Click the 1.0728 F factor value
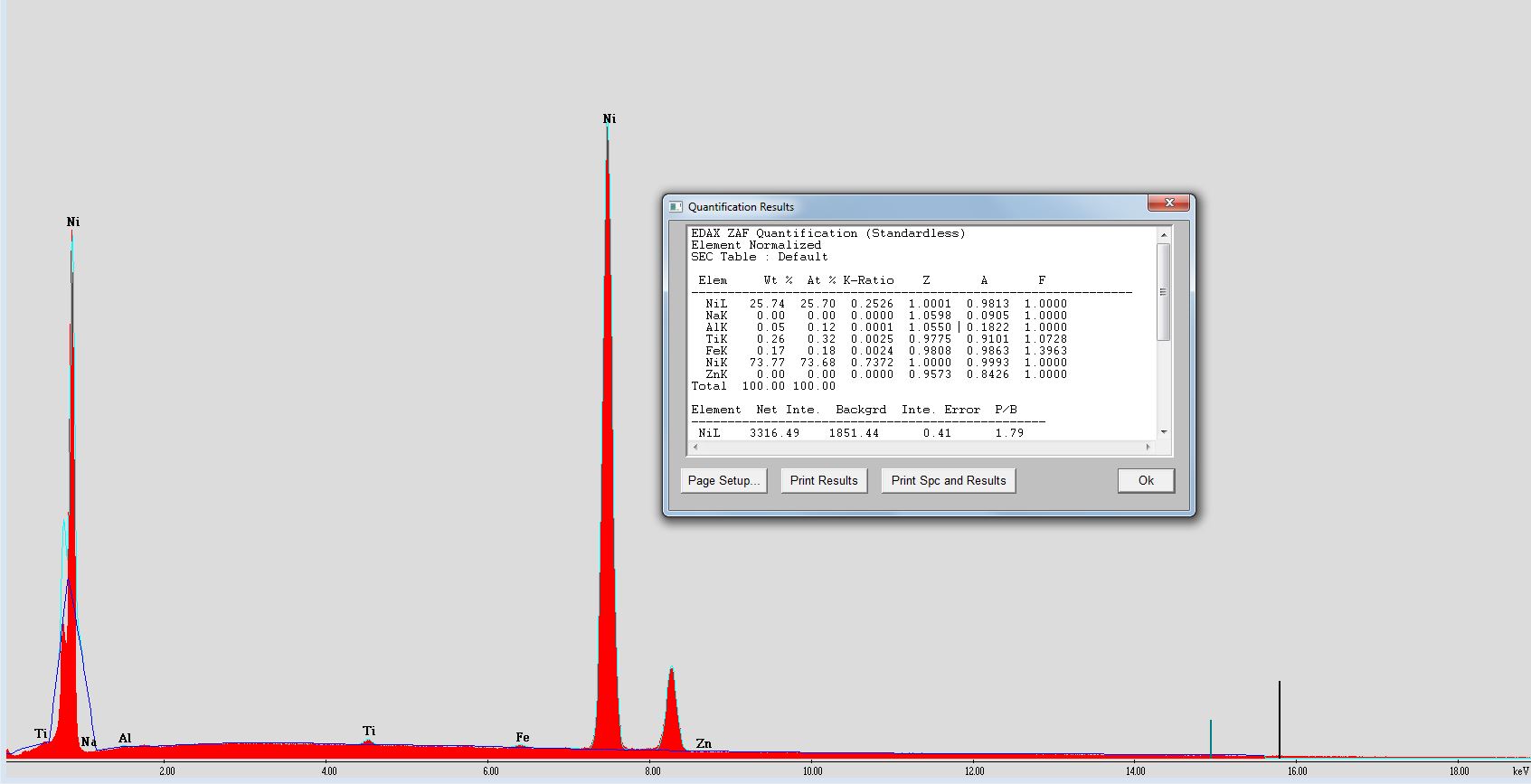Image resolution: width=1531 pixels, height=784 pixels. click(x=1045, y=339)
